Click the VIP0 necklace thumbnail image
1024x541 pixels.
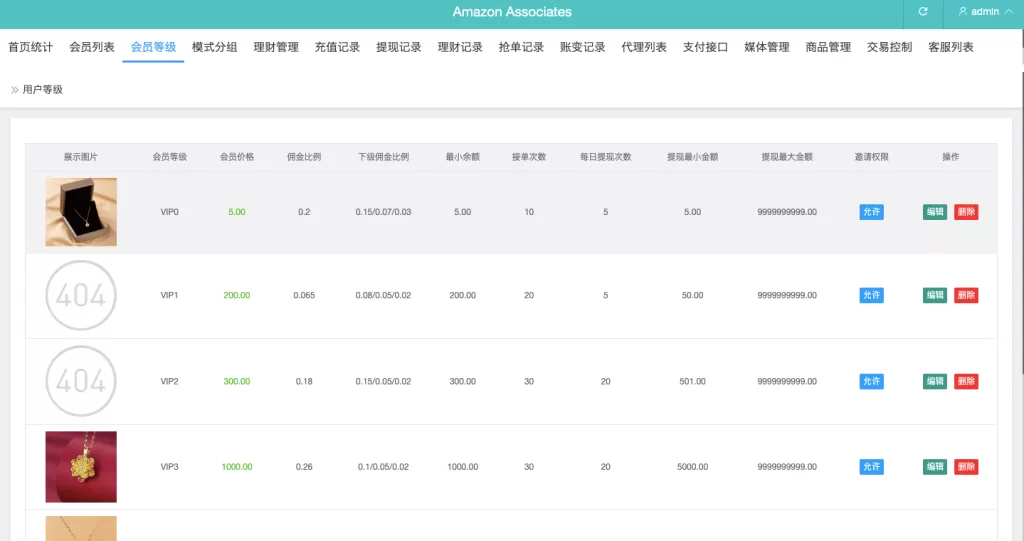tap(81, 212)
